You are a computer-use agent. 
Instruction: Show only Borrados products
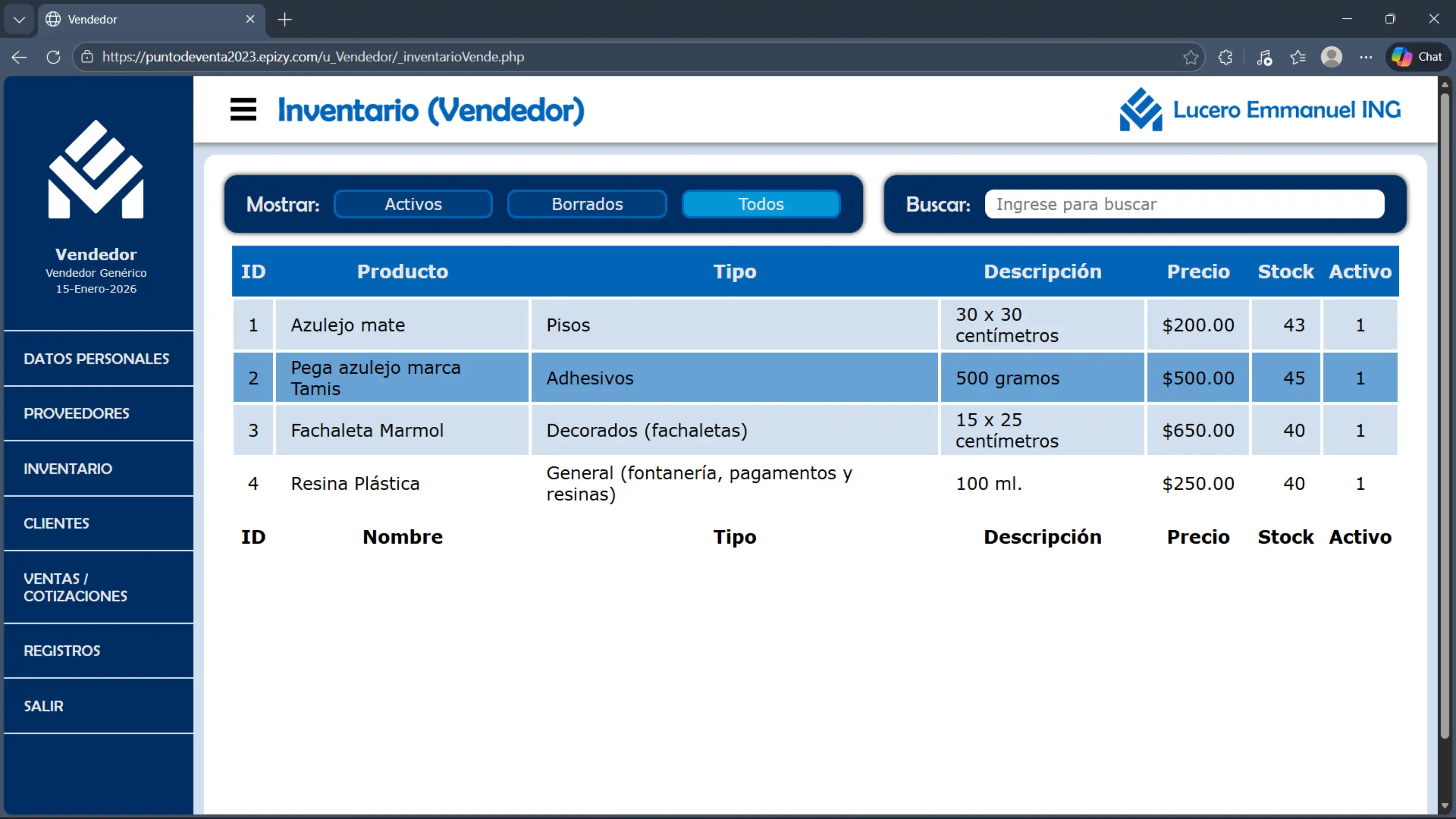click(587, 204)
